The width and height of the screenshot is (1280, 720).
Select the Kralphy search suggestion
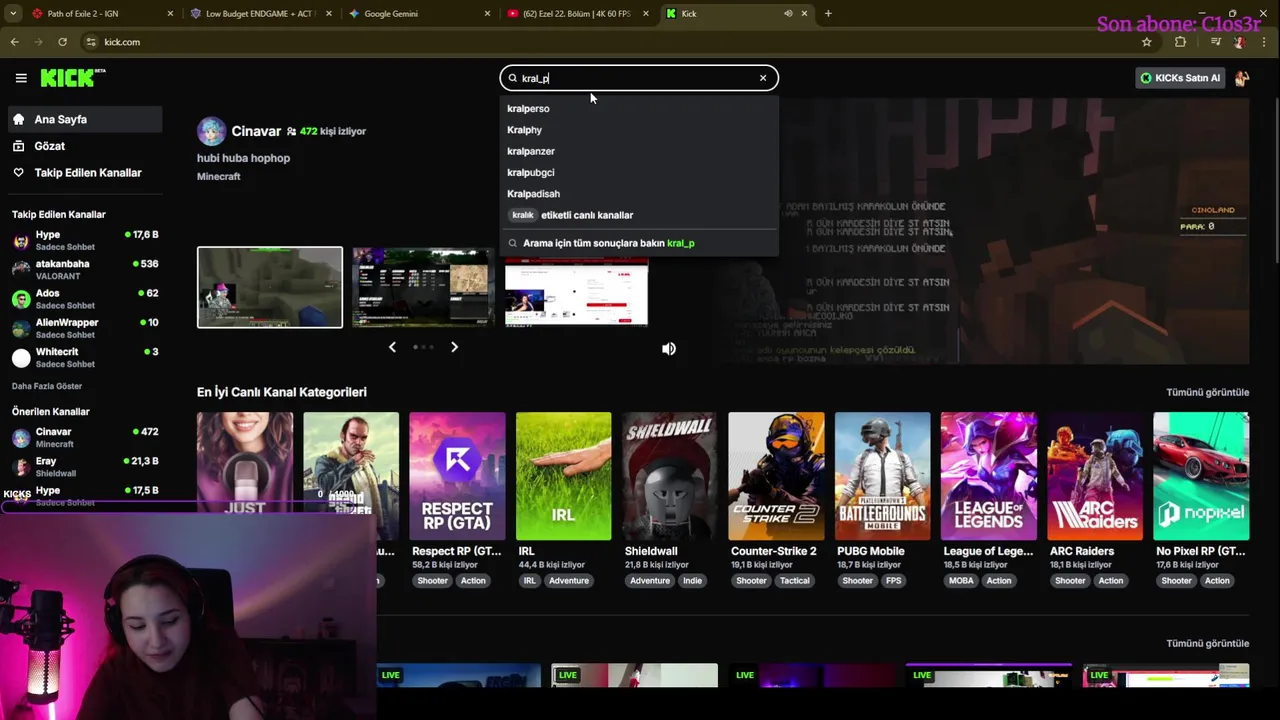(x=639, y=130)
